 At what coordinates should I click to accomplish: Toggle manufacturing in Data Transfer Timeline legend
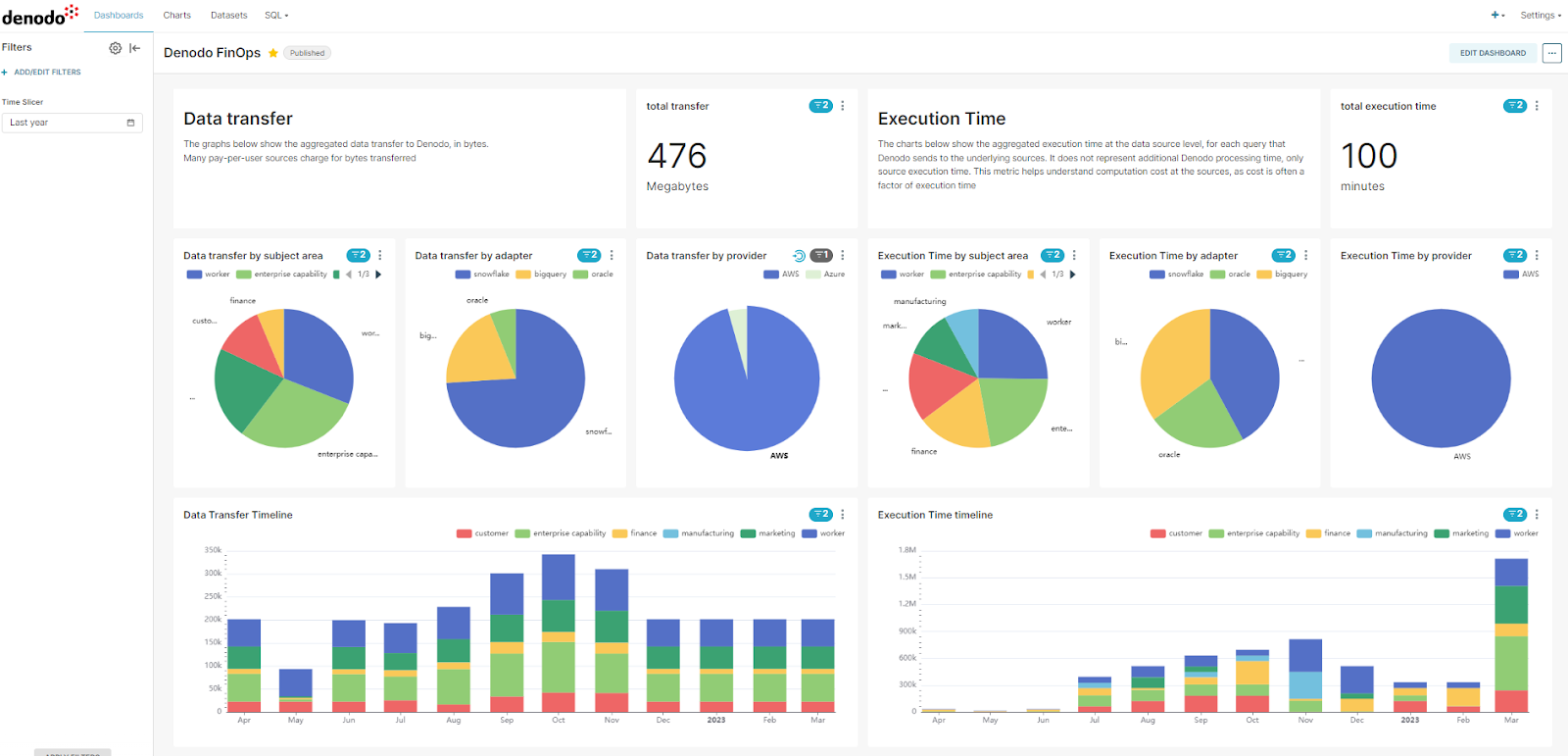[x=699, y=533]
